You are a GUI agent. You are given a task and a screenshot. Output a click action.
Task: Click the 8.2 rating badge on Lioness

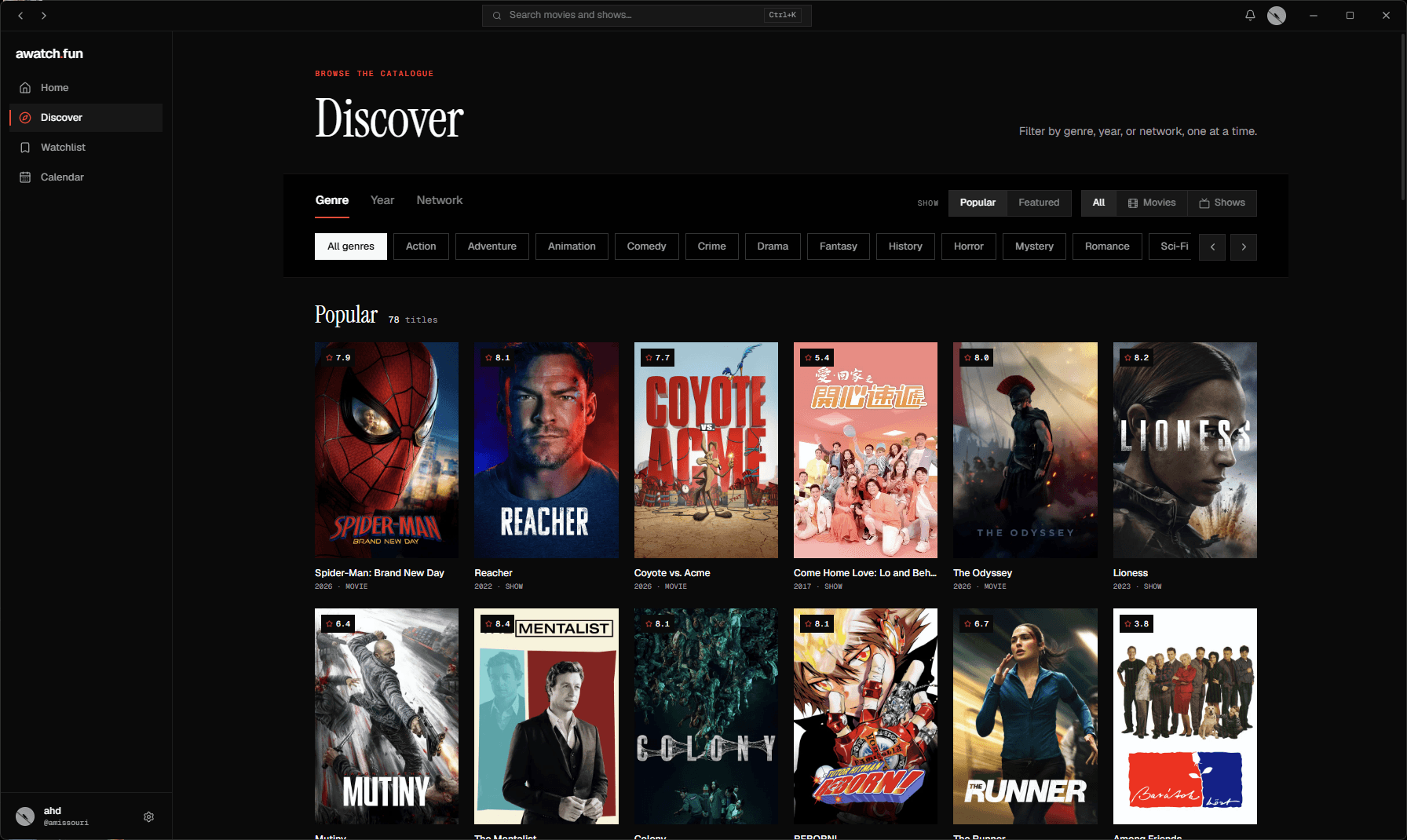1136,357
